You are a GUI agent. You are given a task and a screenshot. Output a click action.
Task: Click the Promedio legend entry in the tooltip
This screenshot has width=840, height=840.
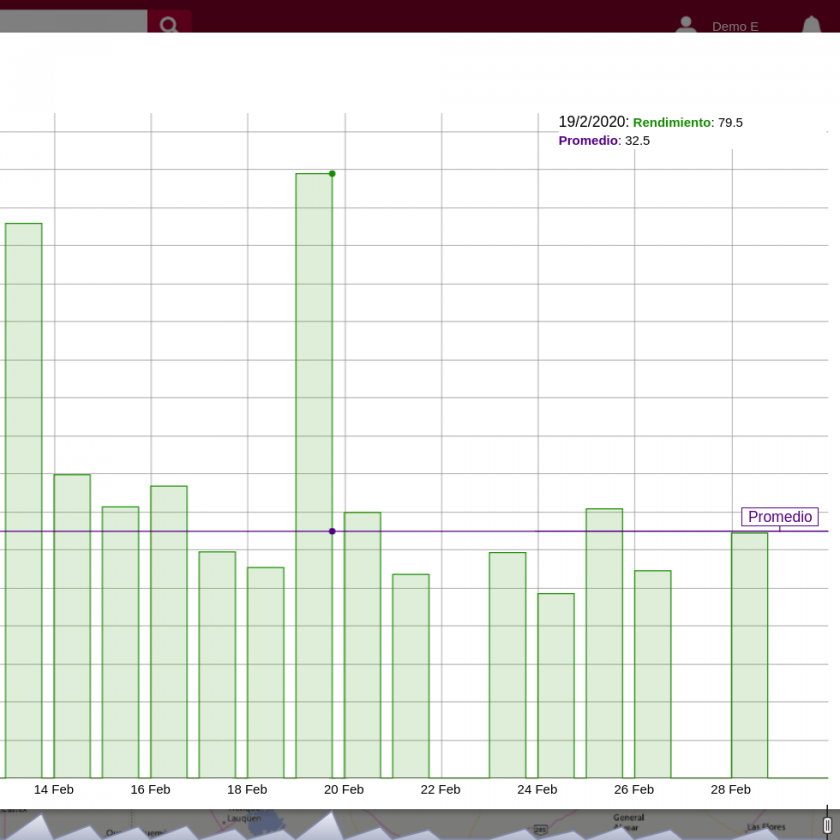point(588,141)
